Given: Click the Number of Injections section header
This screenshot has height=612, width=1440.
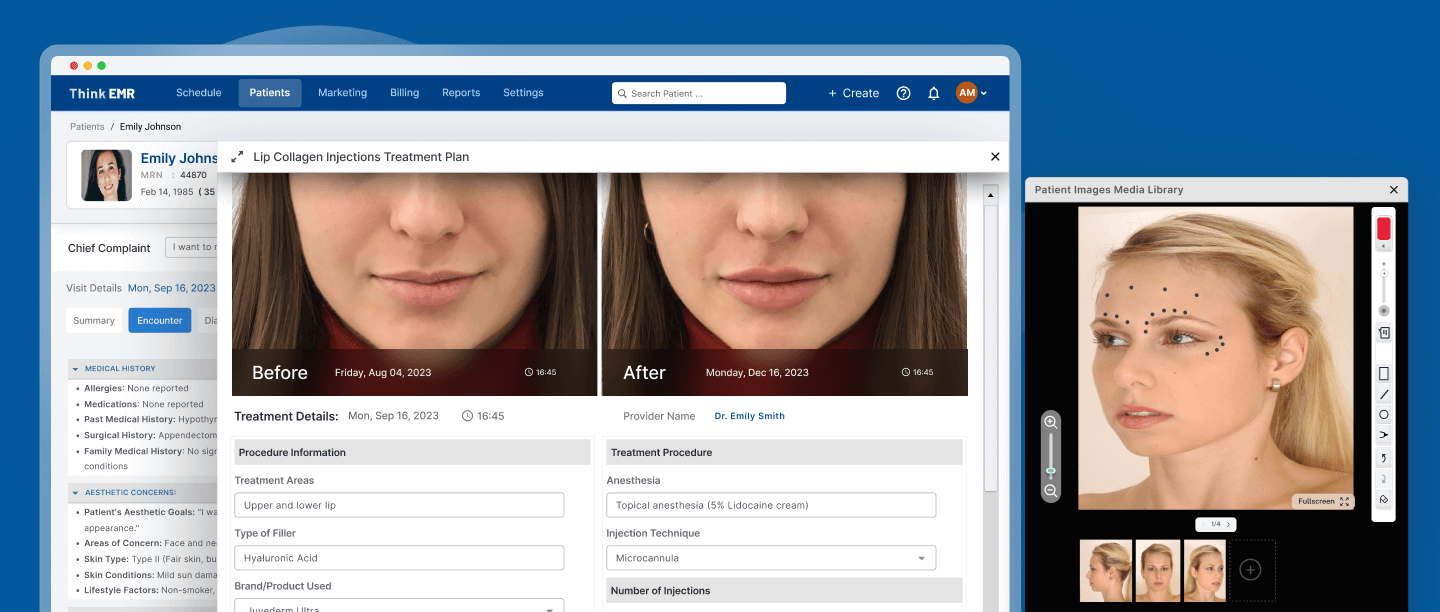Looking at the screenshot, I should click(784, 590).
